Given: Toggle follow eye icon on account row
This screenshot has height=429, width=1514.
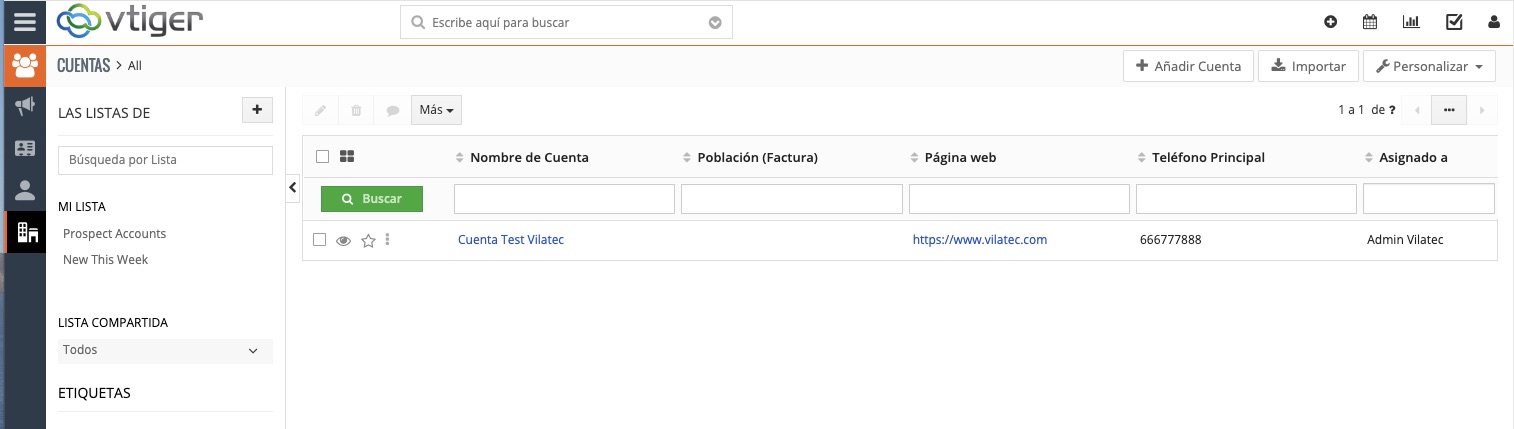Looking at the screenshot, I should 344,240.
